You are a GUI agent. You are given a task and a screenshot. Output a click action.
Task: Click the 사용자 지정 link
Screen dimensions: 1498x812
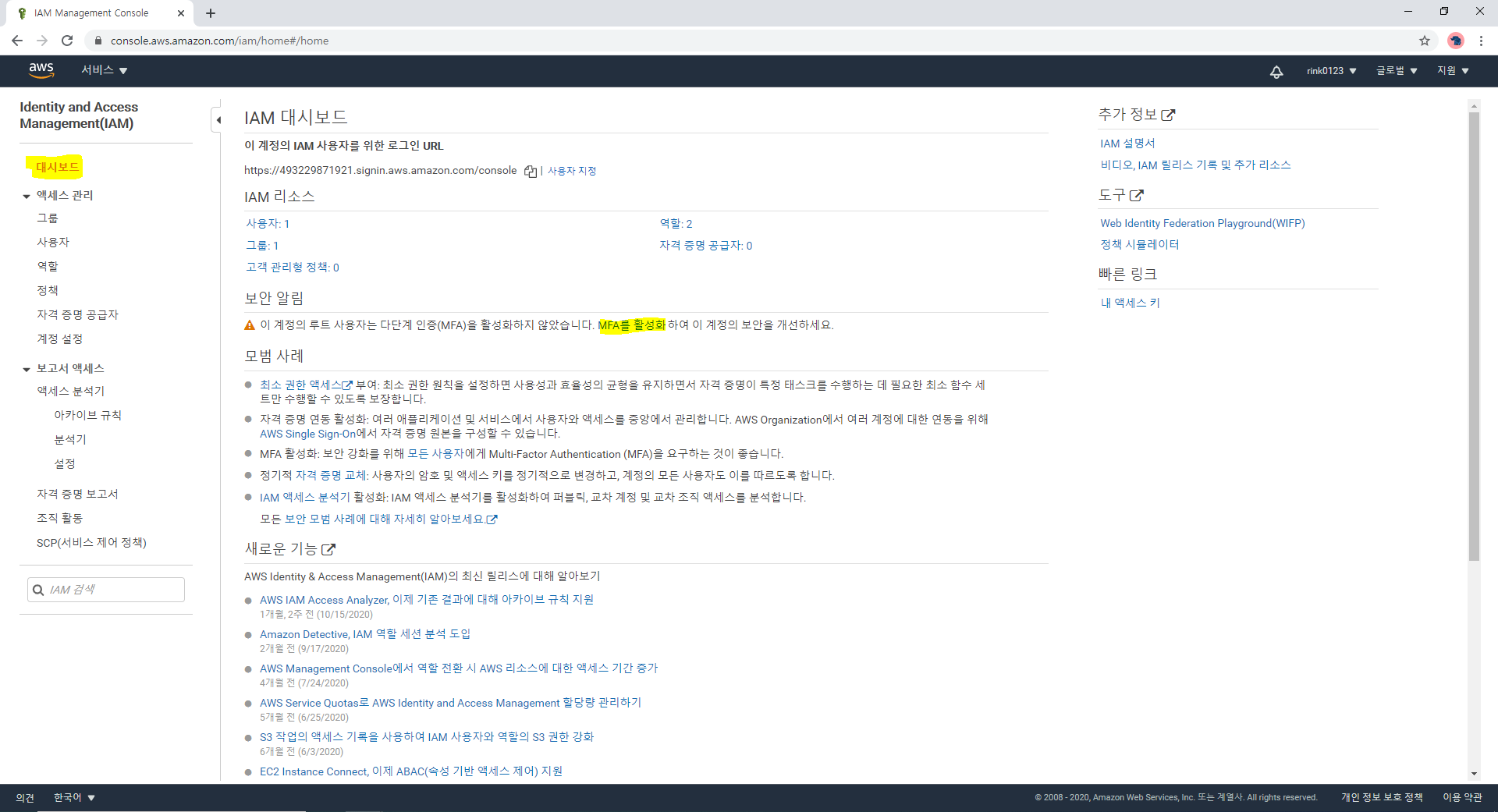pyautogui.click(x=572, y=171)
